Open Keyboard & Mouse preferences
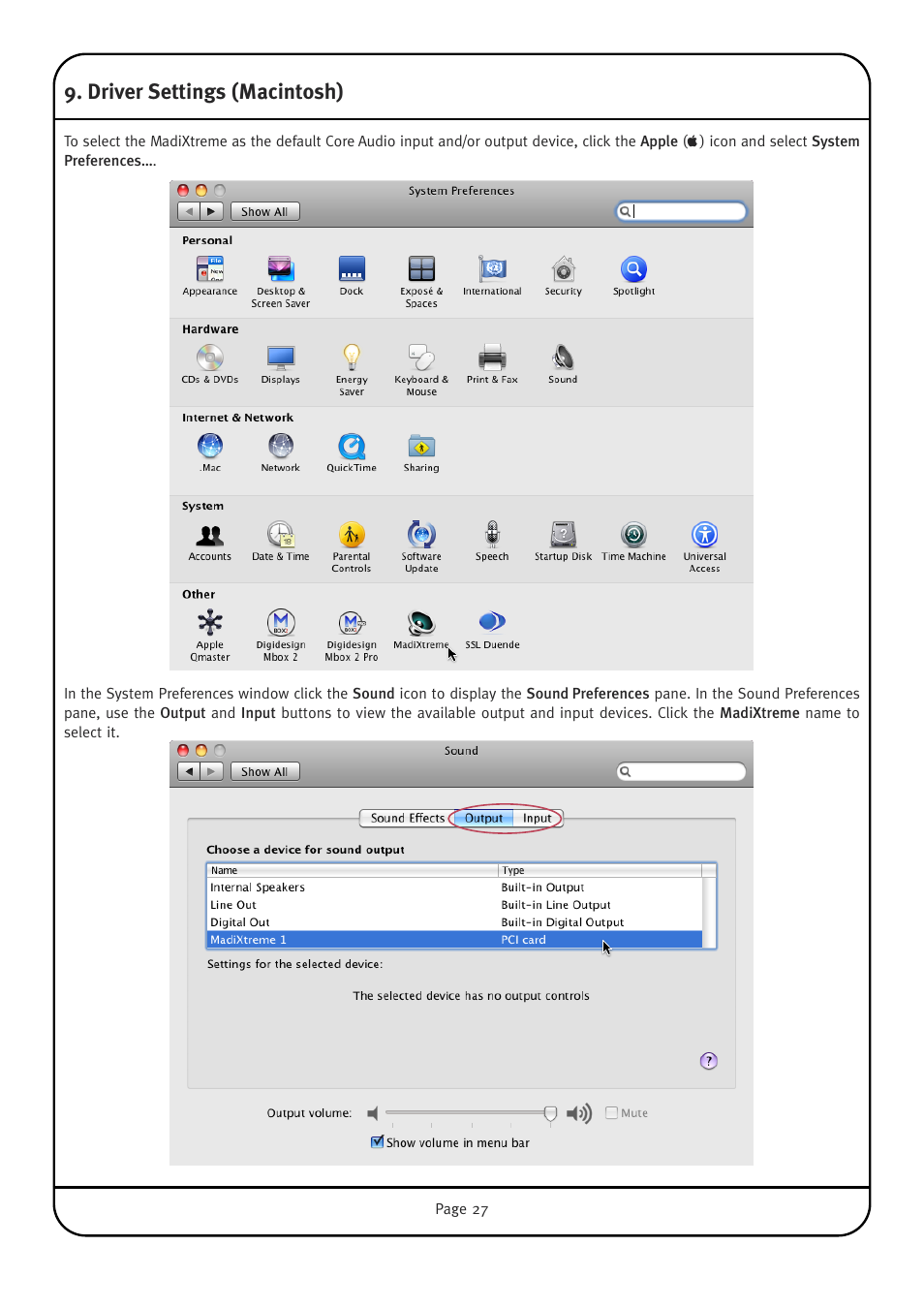Viewport: 924px width, 1308px height. [x=421, y=358]
